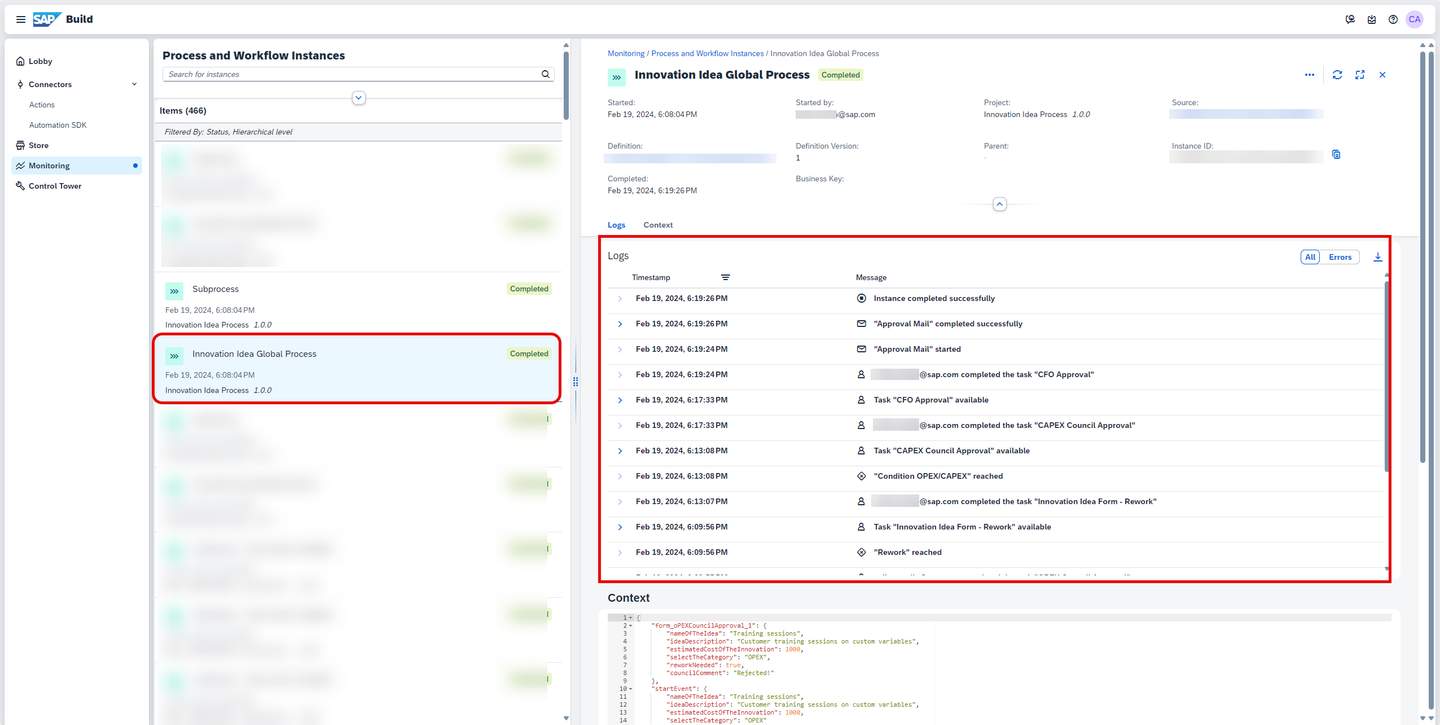1440x725 pixels.
Task: Open the Timestamp column sort icon
Action: coord(726,277)
